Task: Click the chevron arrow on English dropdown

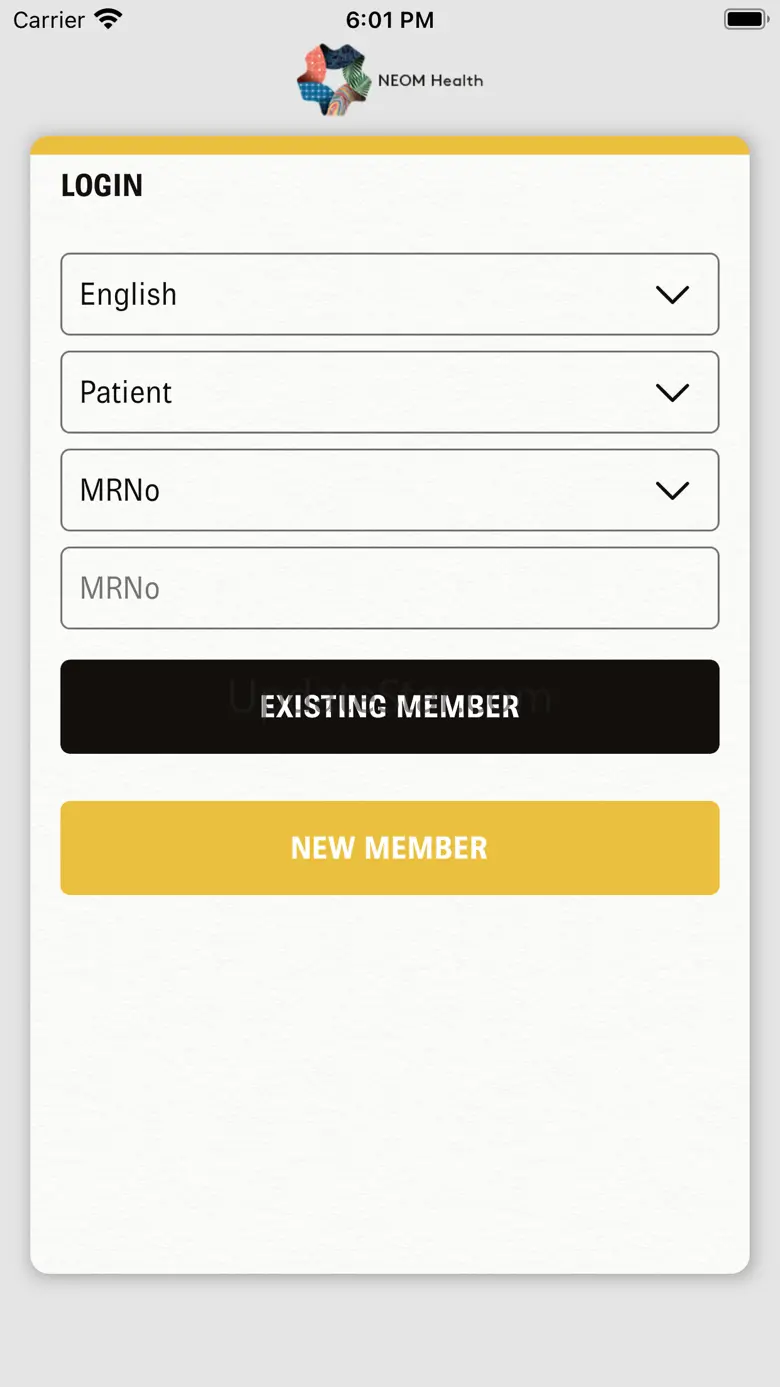Action: [672, 295]
